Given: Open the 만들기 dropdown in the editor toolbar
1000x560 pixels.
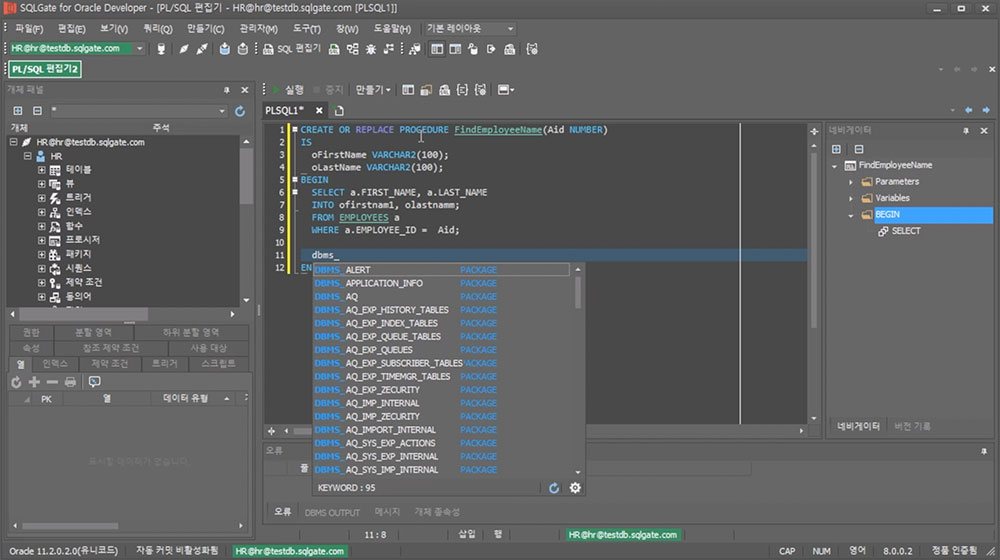Looking at the screenshot, I should [x=373, y=90].
